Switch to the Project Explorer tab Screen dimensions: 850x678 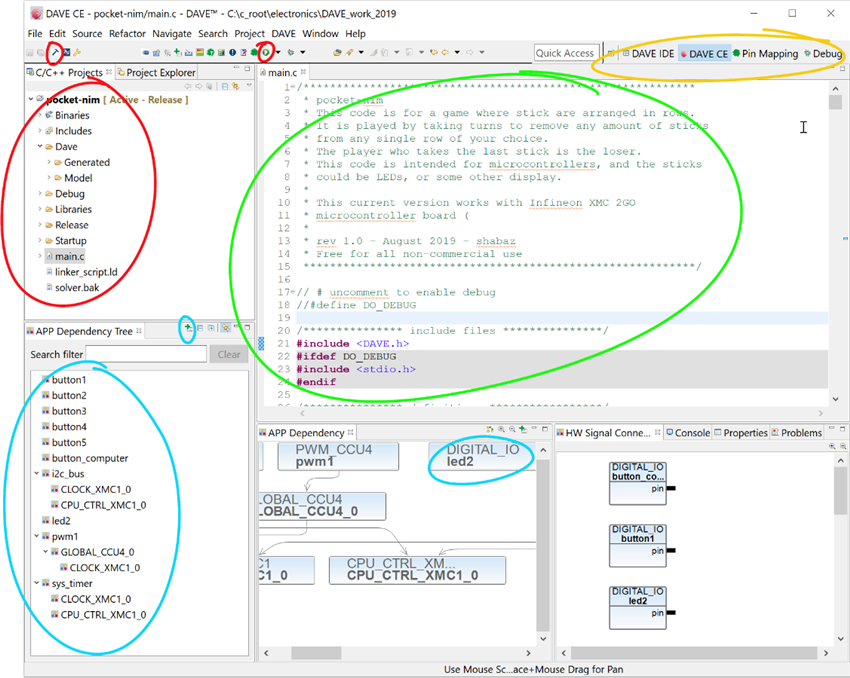(158, 72)
